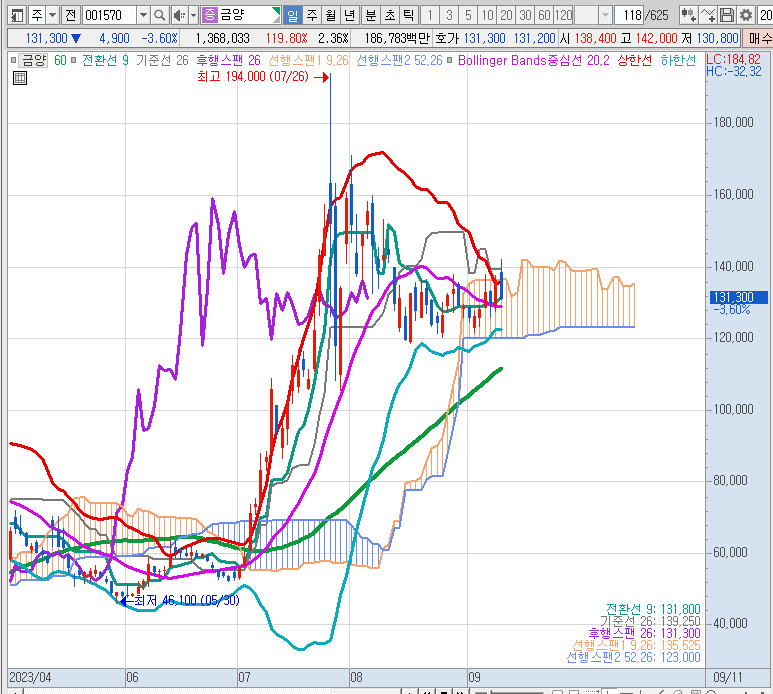This screenshot has width=773, height=694.
Task: Click the 선행스팬1 9,26 legend label
Action: coord(308,61)
